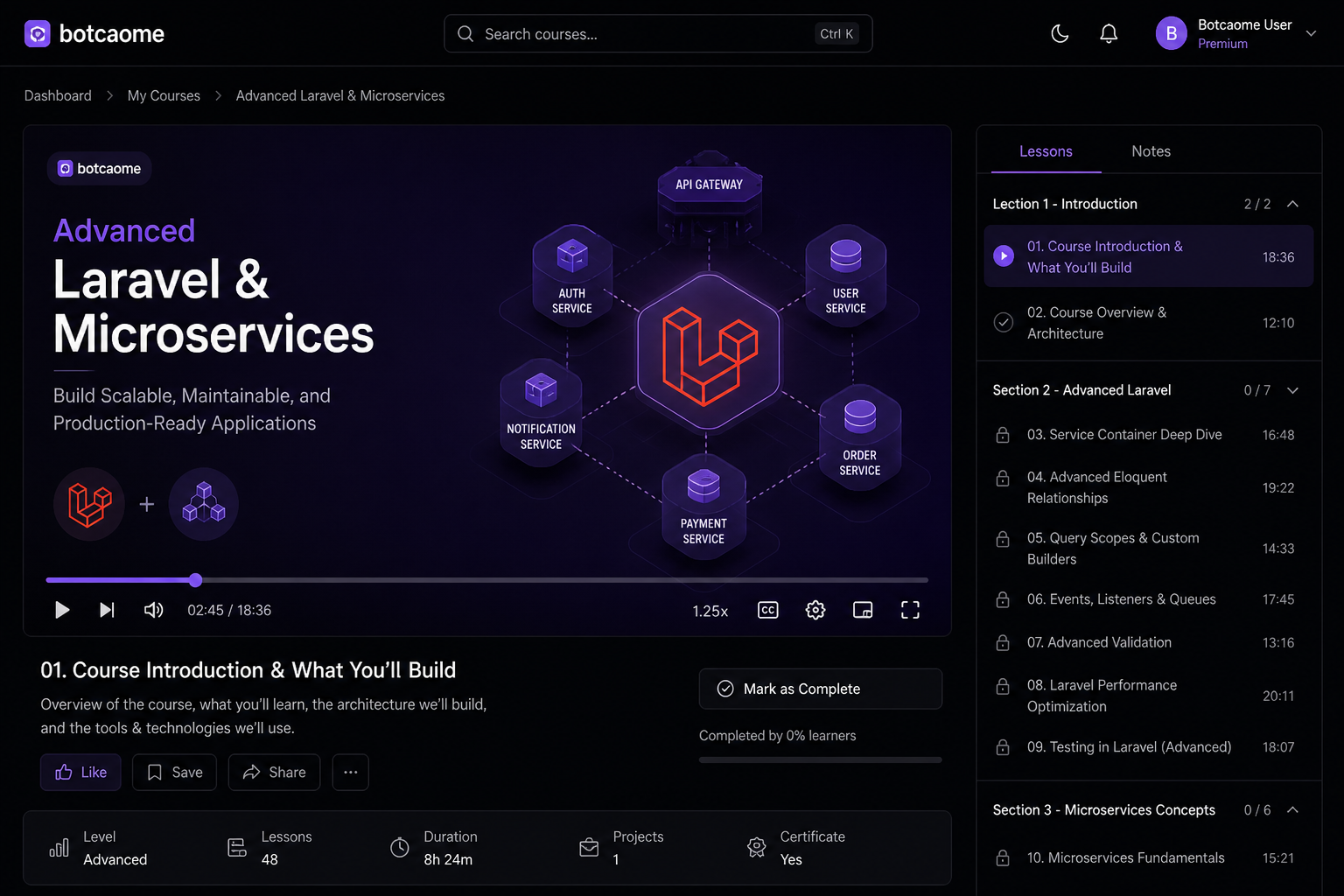
Task: Open the My Courses breadcrumb
Action: point(164,95)
